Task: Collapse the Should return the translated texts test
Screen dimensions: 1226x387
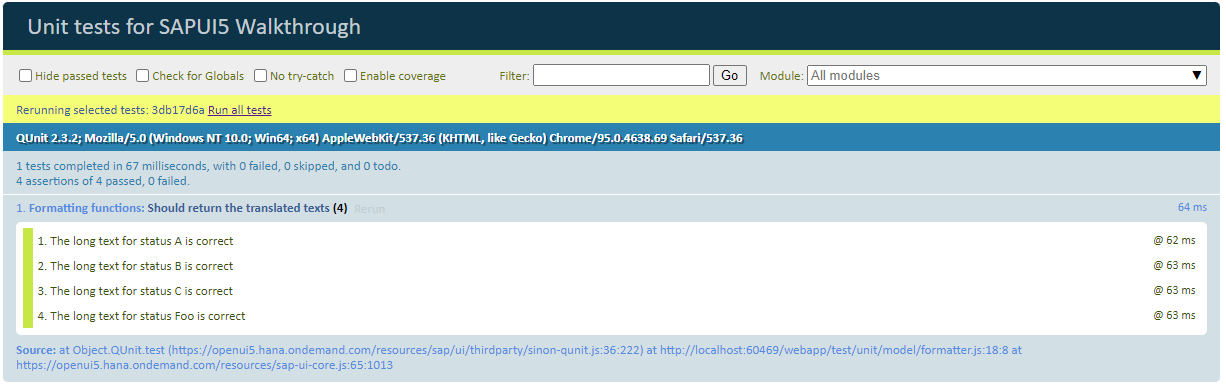Action: (238, 208)
